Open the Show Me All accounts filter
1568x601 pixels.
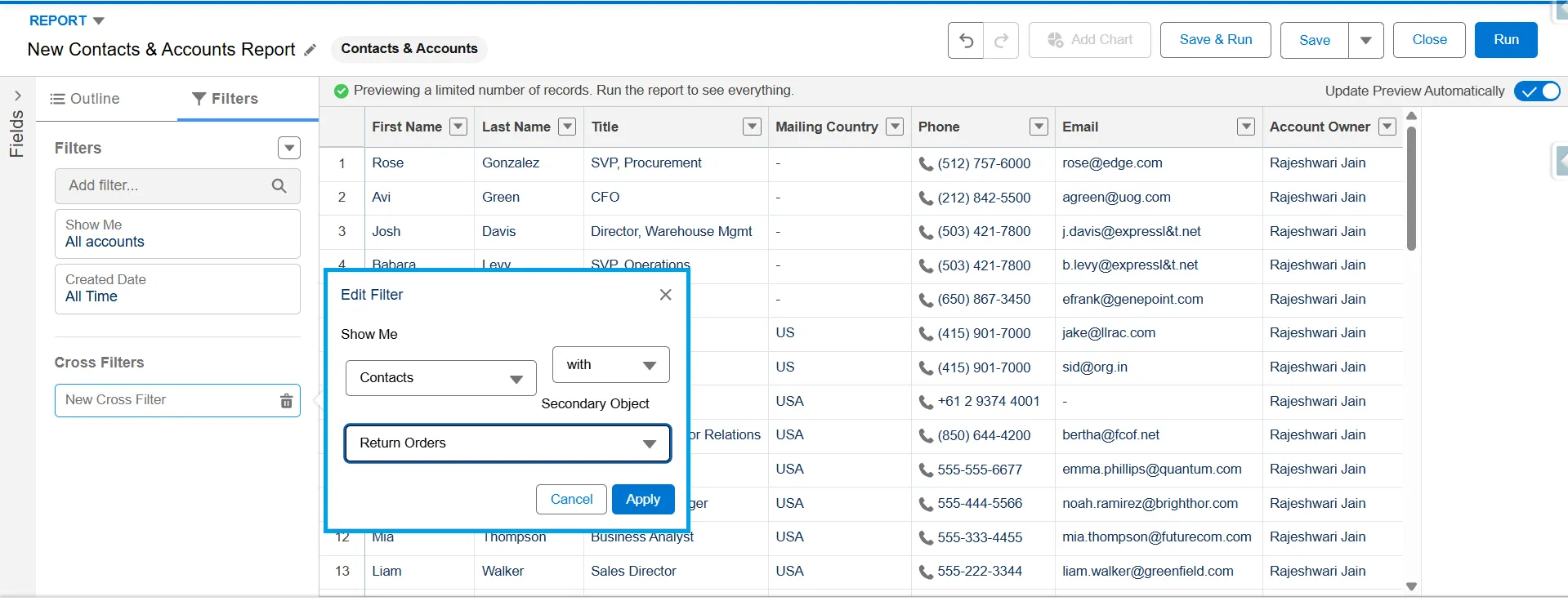[177, 234]
